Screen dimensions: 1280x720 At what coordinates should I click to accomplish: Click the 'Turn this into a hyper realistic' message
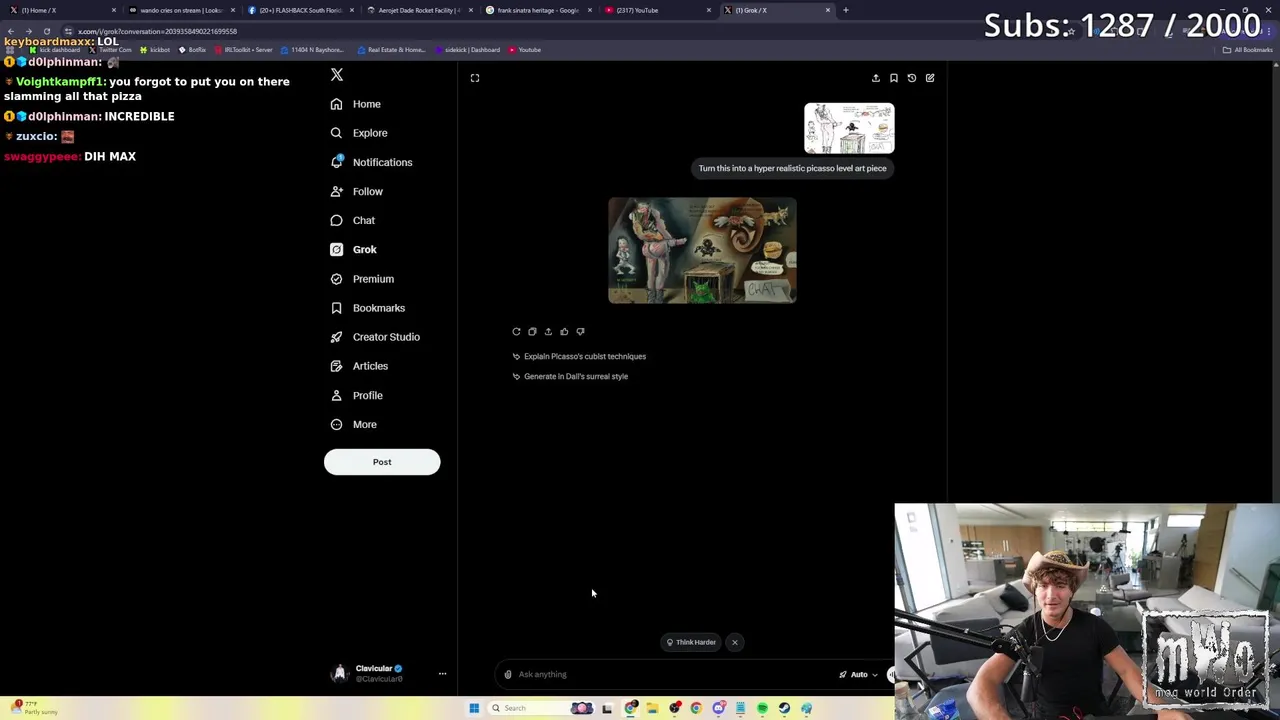pos(792,168)
